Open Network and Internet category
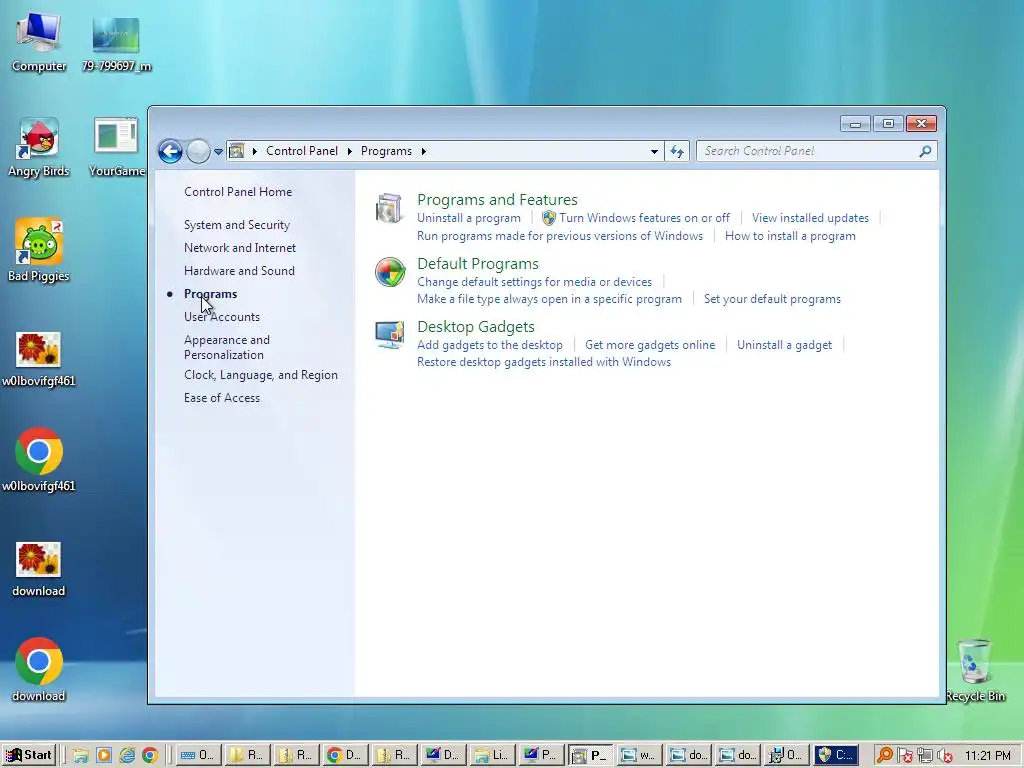Image resolution: width=1024 pixels, height=768 pixels. (x=240, y=248)
